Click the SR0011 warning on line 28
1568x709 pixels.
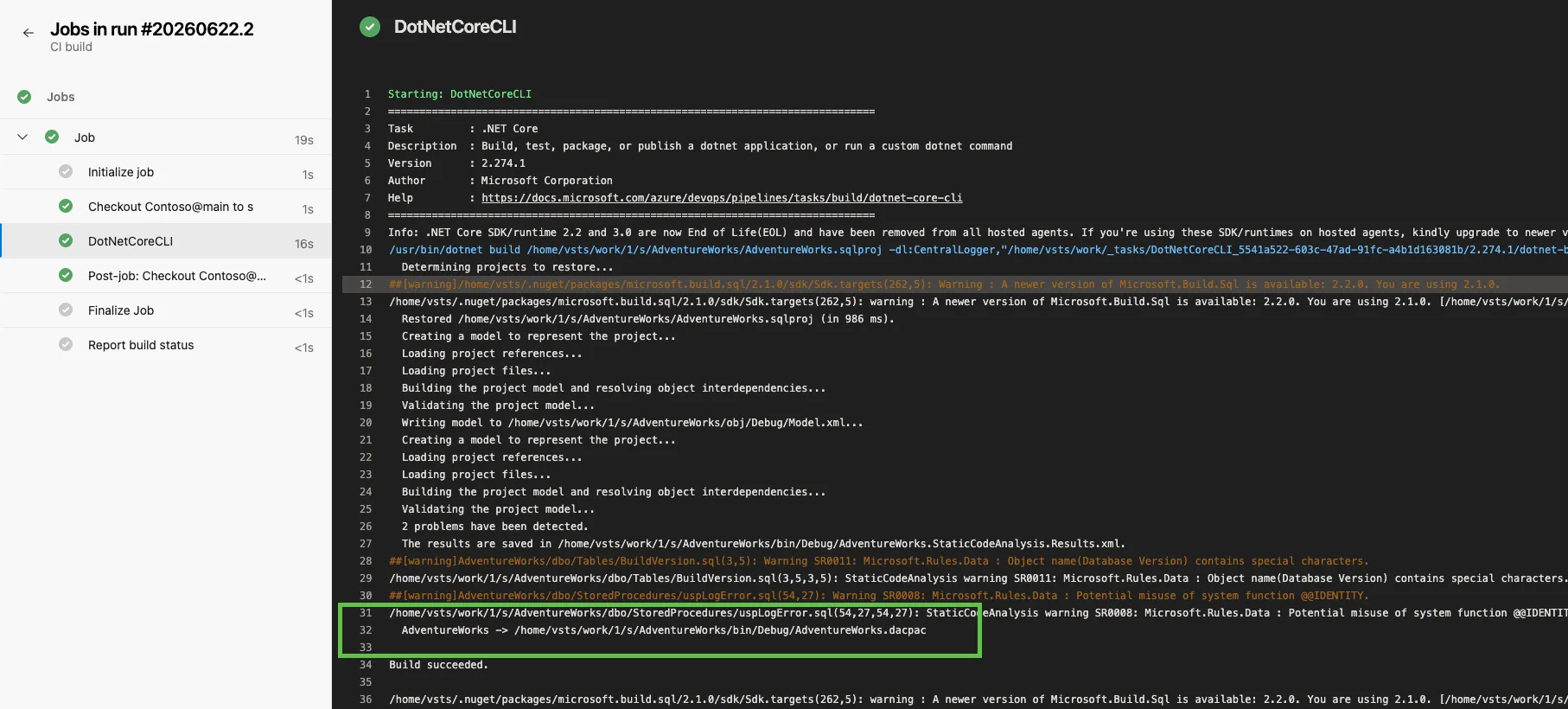click(x=879, y=561)
